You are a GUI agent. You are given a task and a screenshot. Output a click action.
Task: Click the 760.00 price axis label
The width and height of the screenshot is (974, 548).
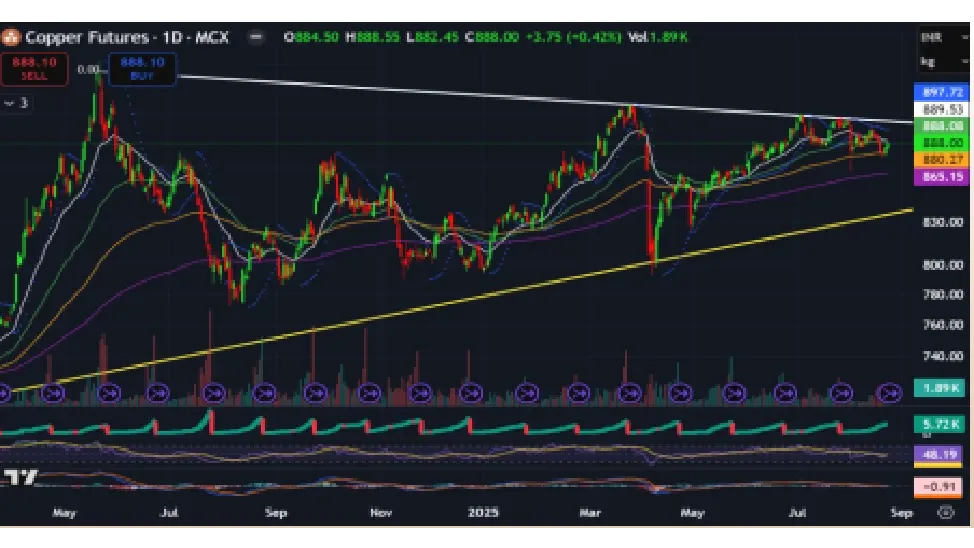click(x=943, y=324)
